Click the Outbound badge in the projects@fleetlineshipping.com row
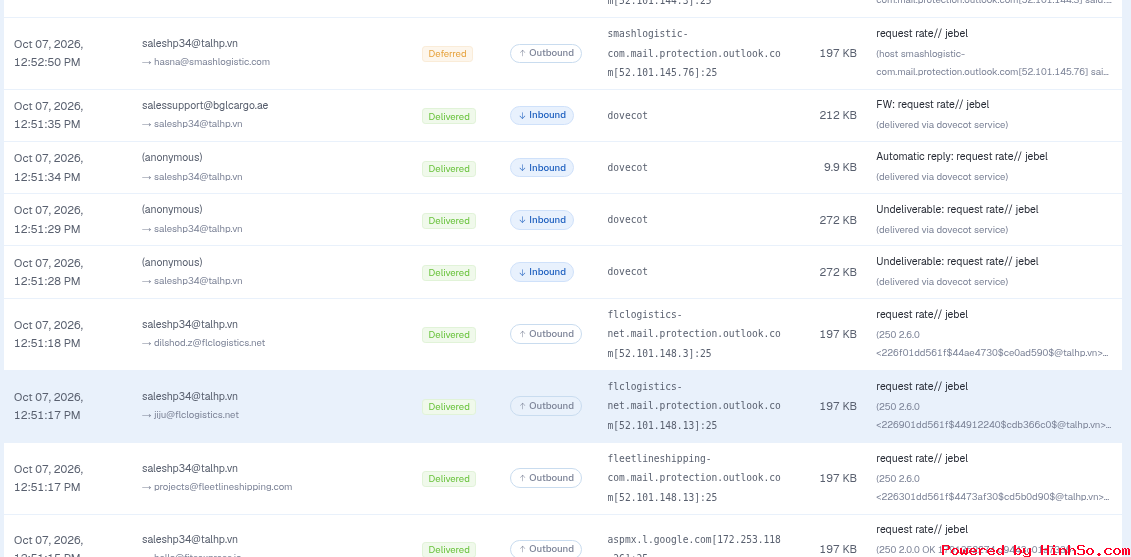 pos(545,478)
